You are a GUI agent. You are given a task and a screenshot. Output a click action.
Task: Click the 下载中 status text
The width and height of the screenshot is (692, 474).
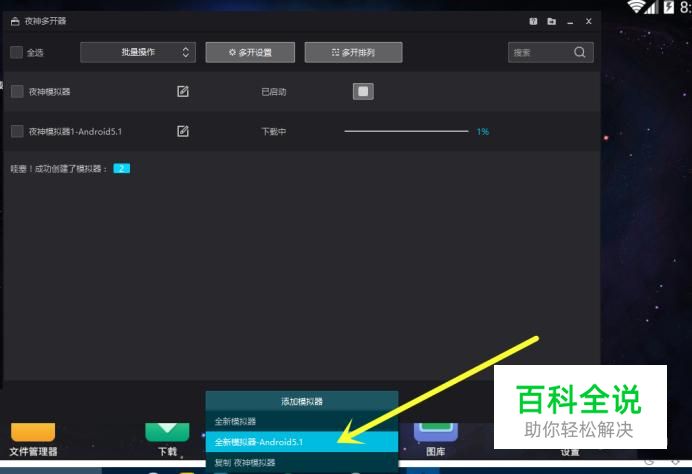tap(274, 132)
